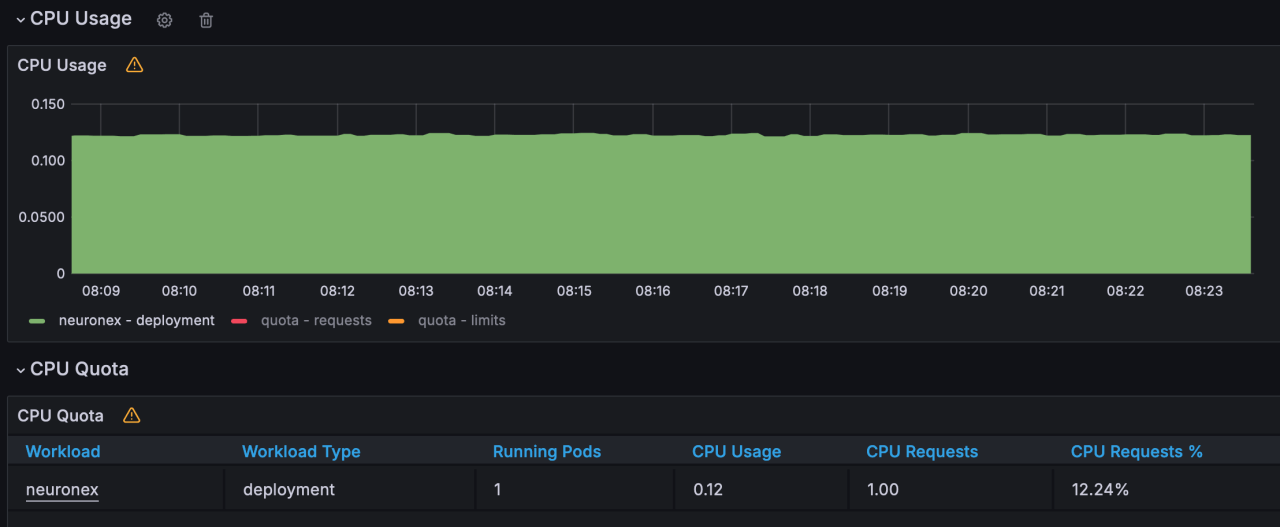Sort table by CPU Requests % column
The height and width of the screenshot is (527, 1280).
point(1136,452)
